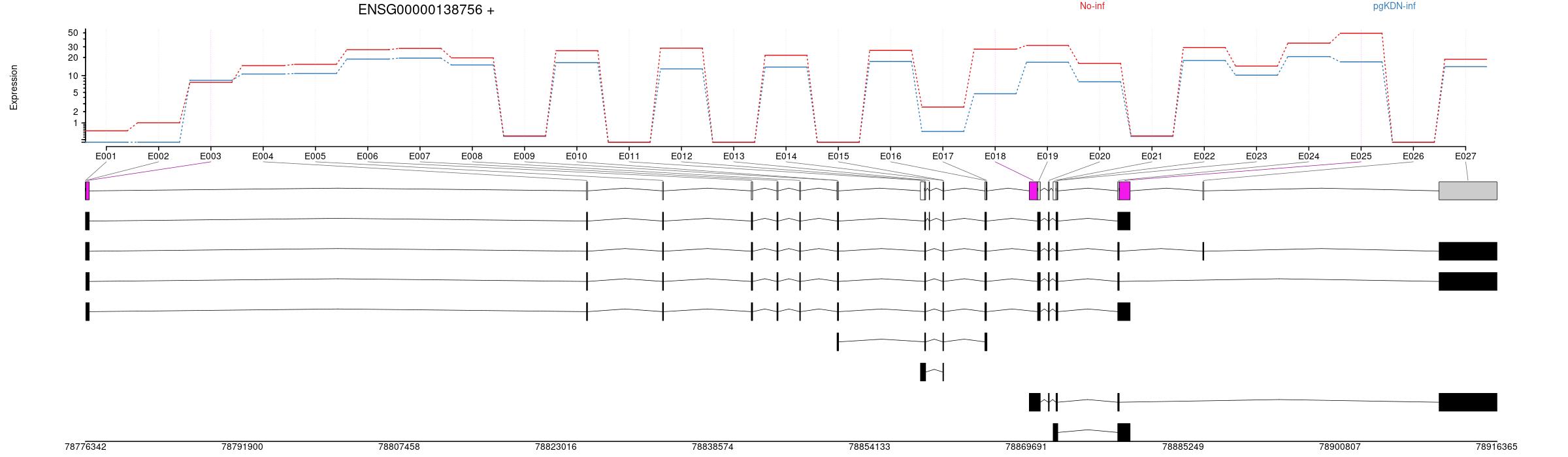The height and width of the screenshot is (457, 1568).
Task: Select exon label E017
Action: coord(943,156)
